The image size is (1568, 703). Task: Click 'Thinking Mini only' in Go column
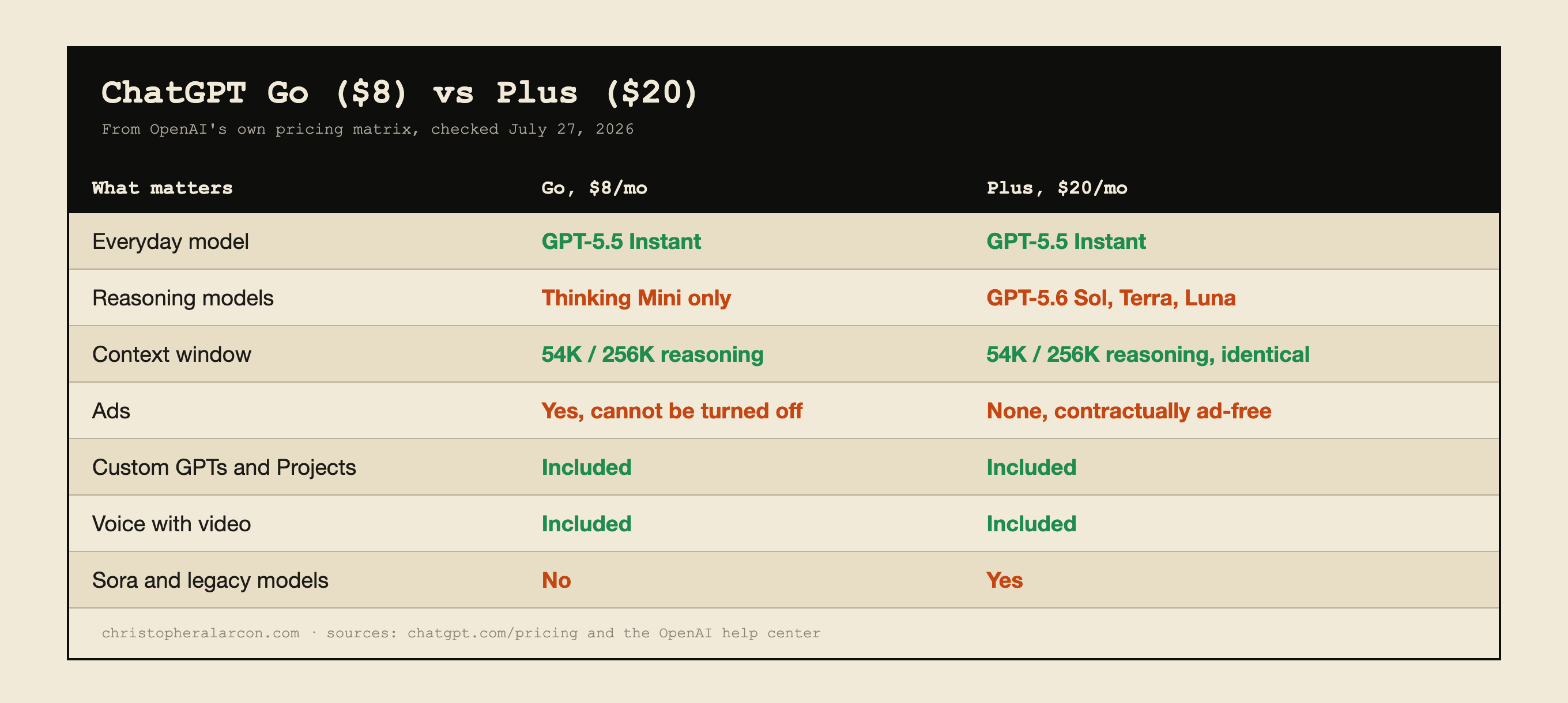pos(636,298)
